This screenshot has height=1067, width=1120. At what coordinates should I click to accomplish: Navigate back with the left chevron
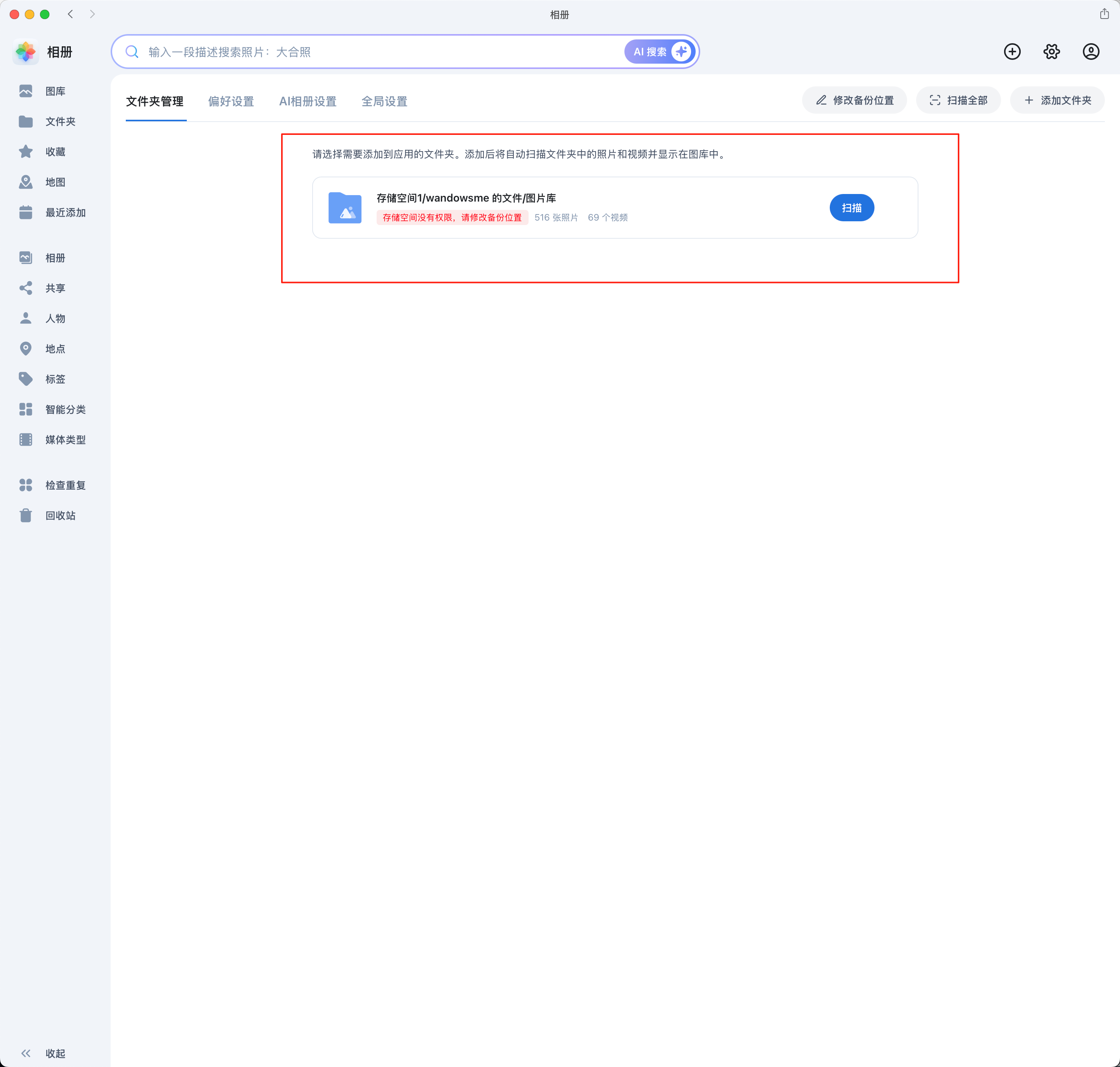(x=70, y=14)
